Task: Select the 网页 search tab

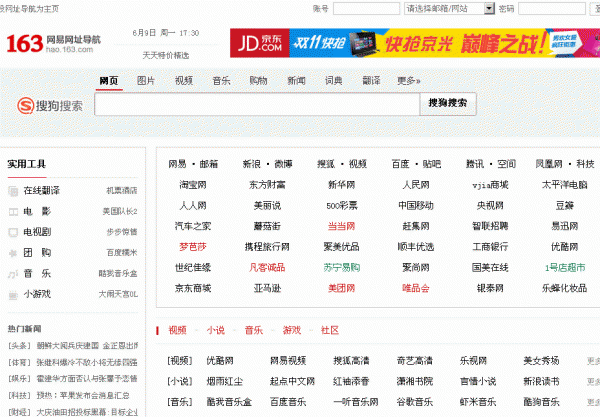Action: [109, 81]
